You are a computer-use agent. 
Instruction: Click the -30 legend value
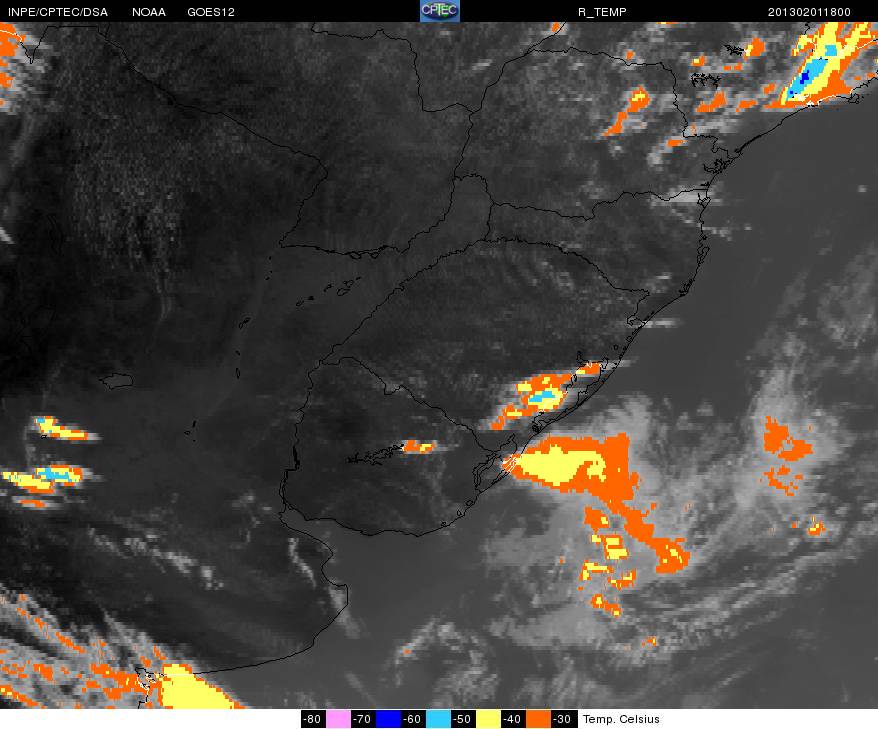click(563, 719)
